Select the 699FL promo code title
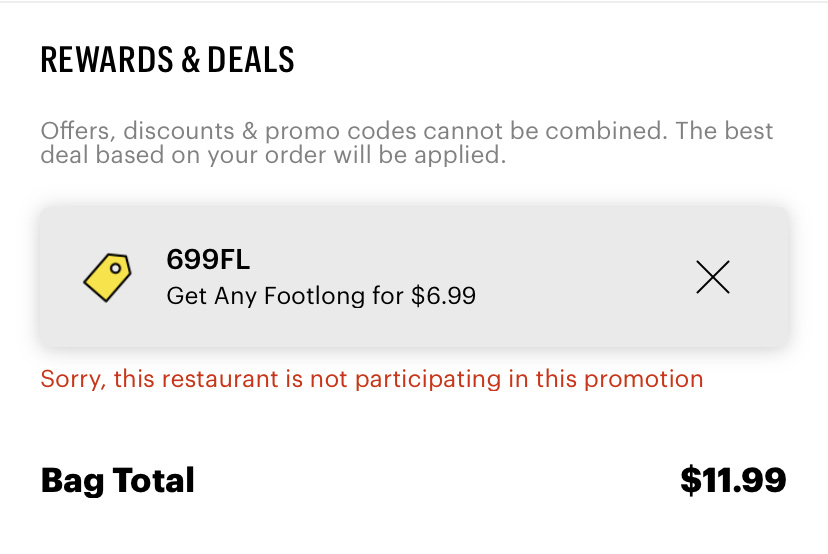The width and height of the screenshot is (828, 554). coord(208,261)
